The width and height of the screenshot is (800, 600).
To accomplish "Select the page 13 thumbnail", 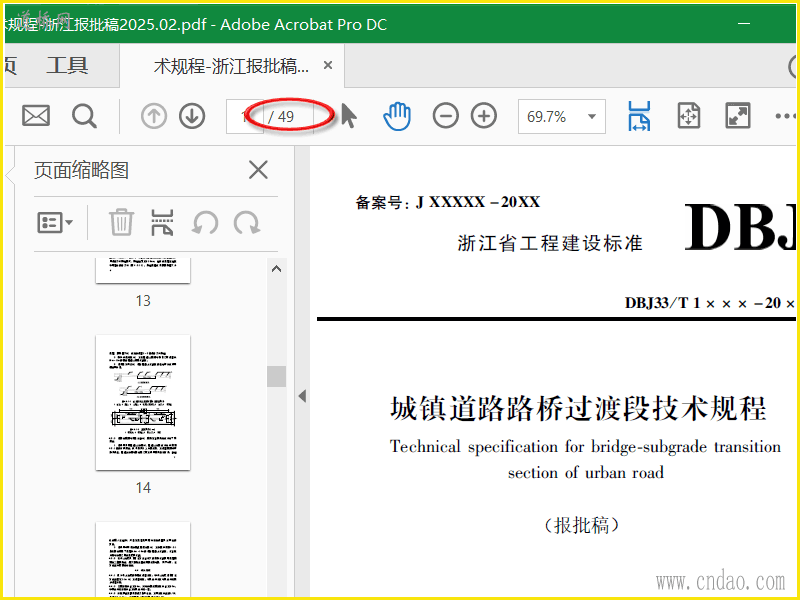I will [x=143, y=270].
